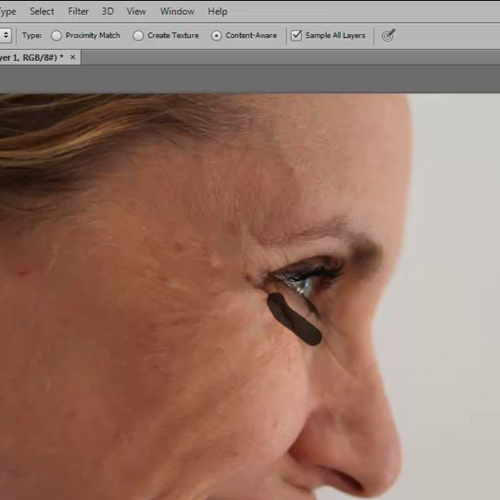This screenshot has width=500, height=500.
Task: Open the Filter menu
Action: [78, 11]
